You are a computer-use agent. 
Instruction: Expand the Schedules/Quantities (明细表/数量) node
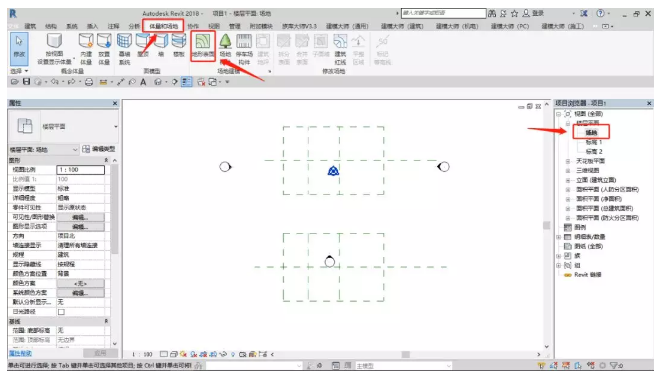pyautogui.click(x=559, y=237)
